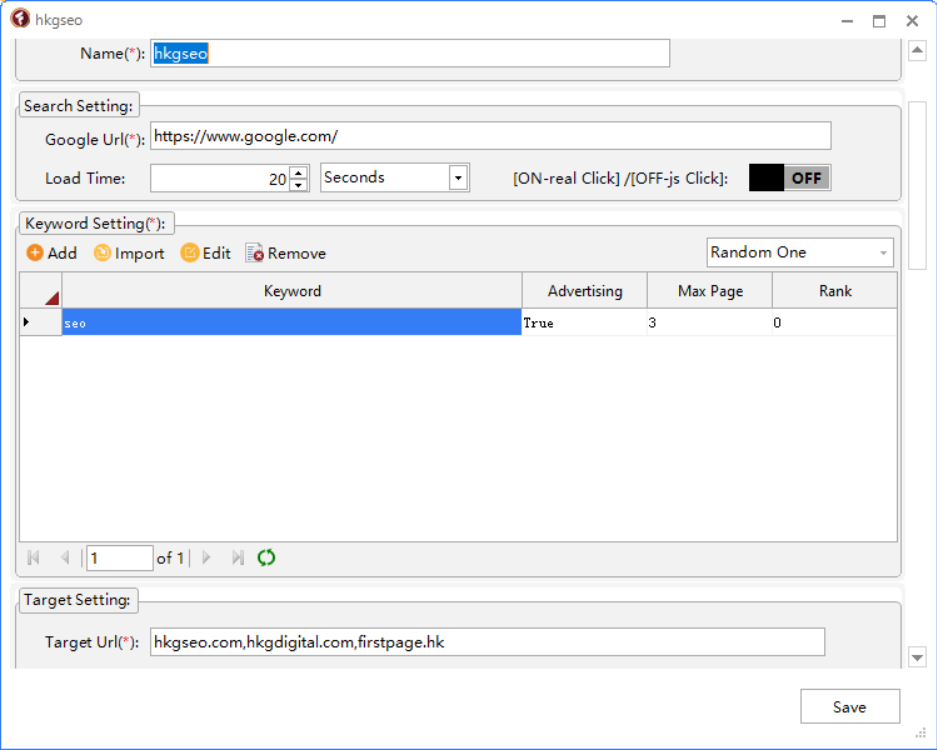
Task: Click the page number field in pager
Action: (120, 558)
